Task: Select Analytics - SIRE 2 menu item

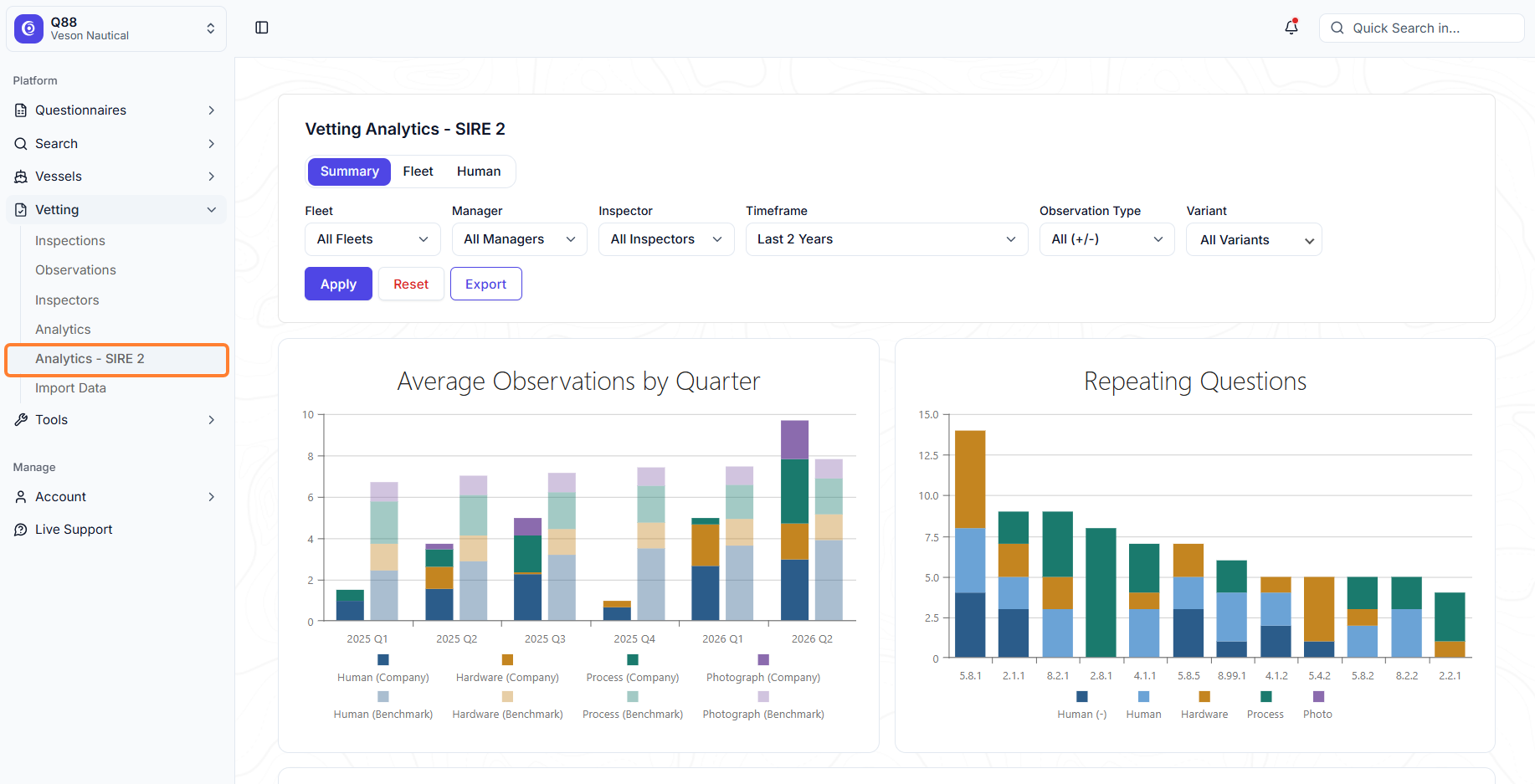Action: coord(117,359)
